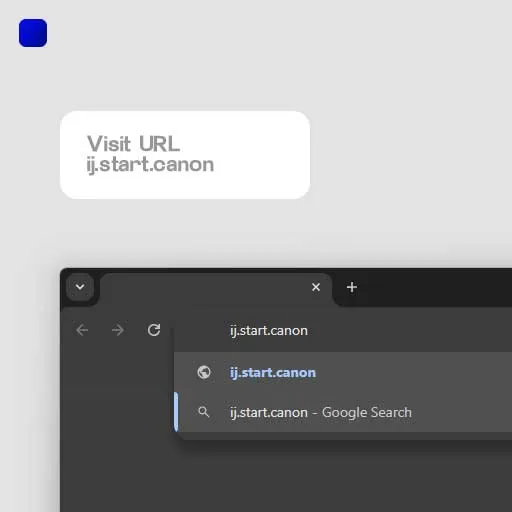Choose ij.start.canon - Google Search suggestion
Viewport: 512px width, 512px height.
coord(343,412)
